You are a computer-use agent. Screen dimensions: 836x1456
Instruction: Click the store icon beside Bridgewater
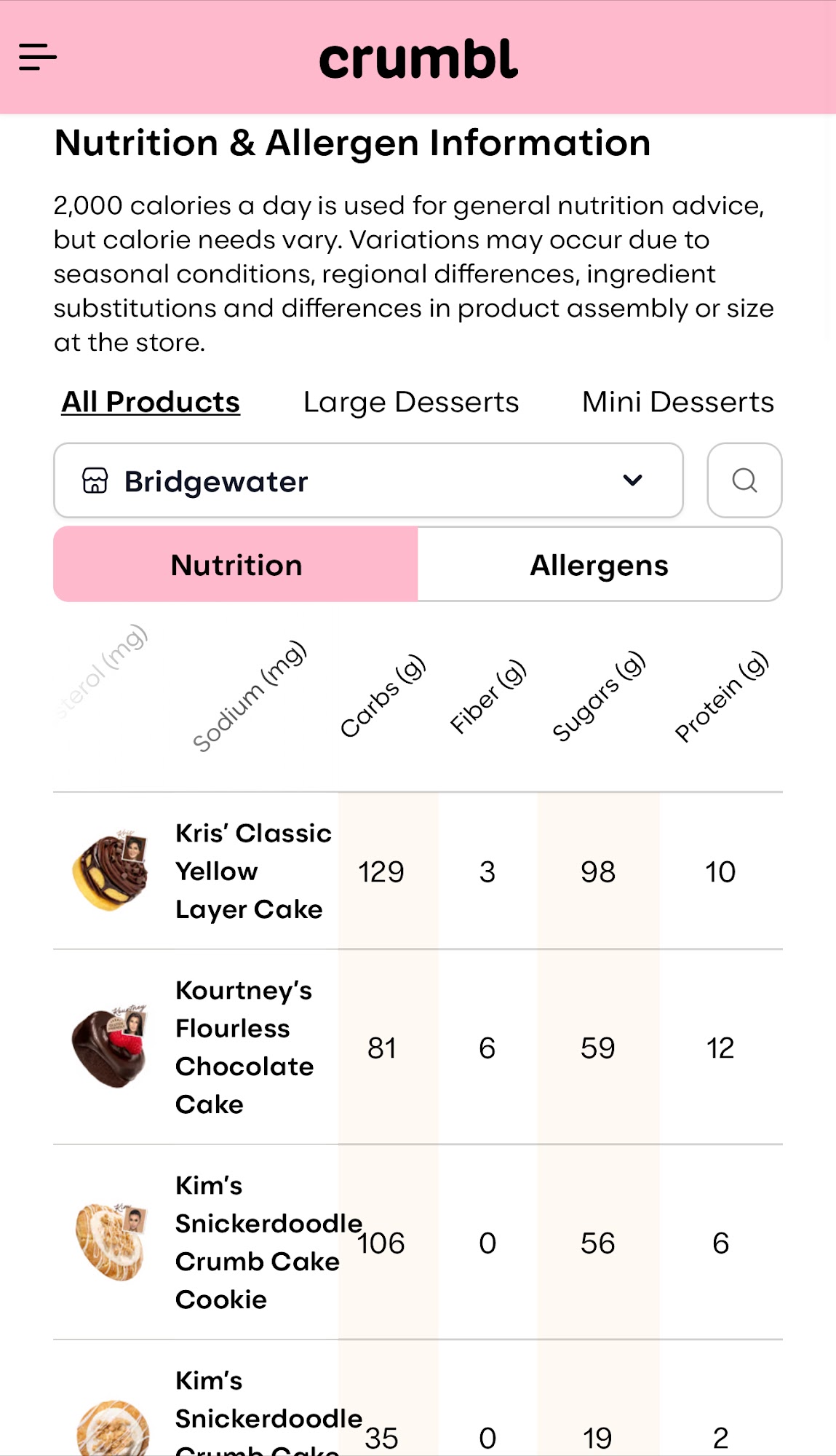95,481
